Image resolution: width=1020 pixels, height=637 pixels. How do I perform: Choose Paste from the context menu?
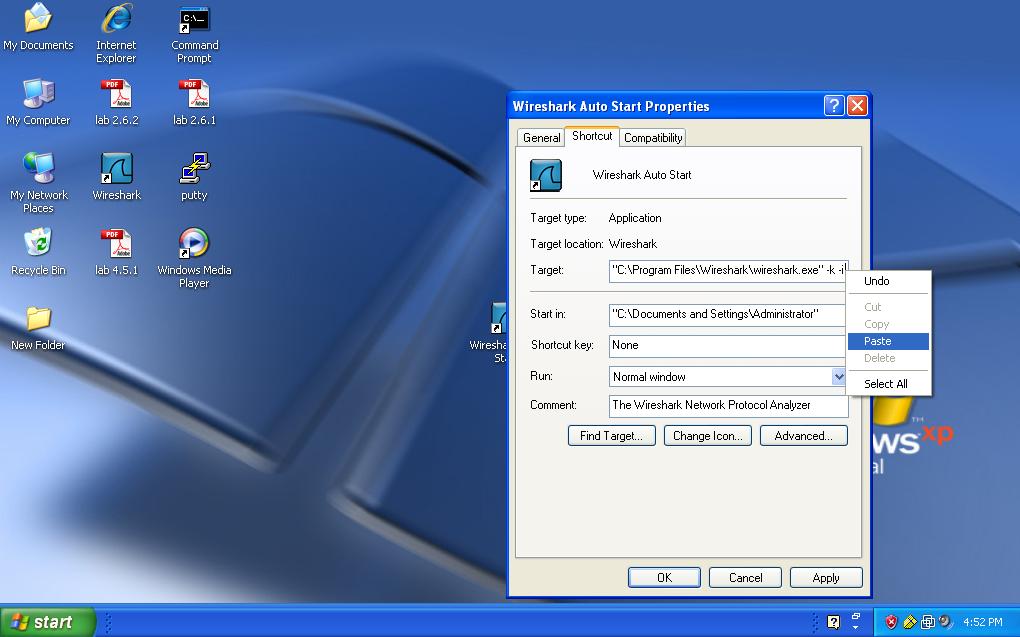tap(889, 341)
